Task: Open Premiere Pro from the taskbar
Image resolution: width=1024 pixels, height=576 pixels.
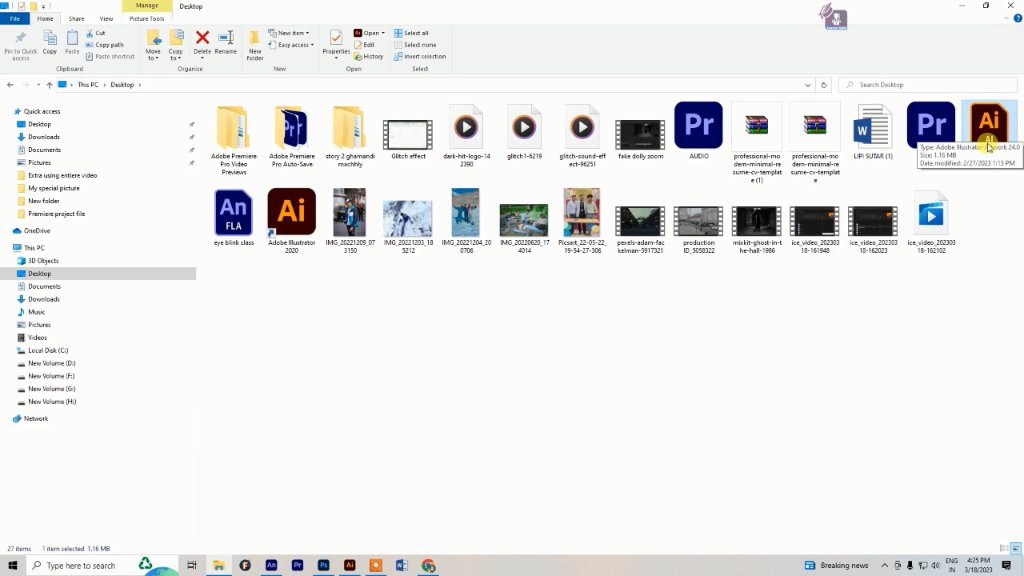Action: pos(297,566)
